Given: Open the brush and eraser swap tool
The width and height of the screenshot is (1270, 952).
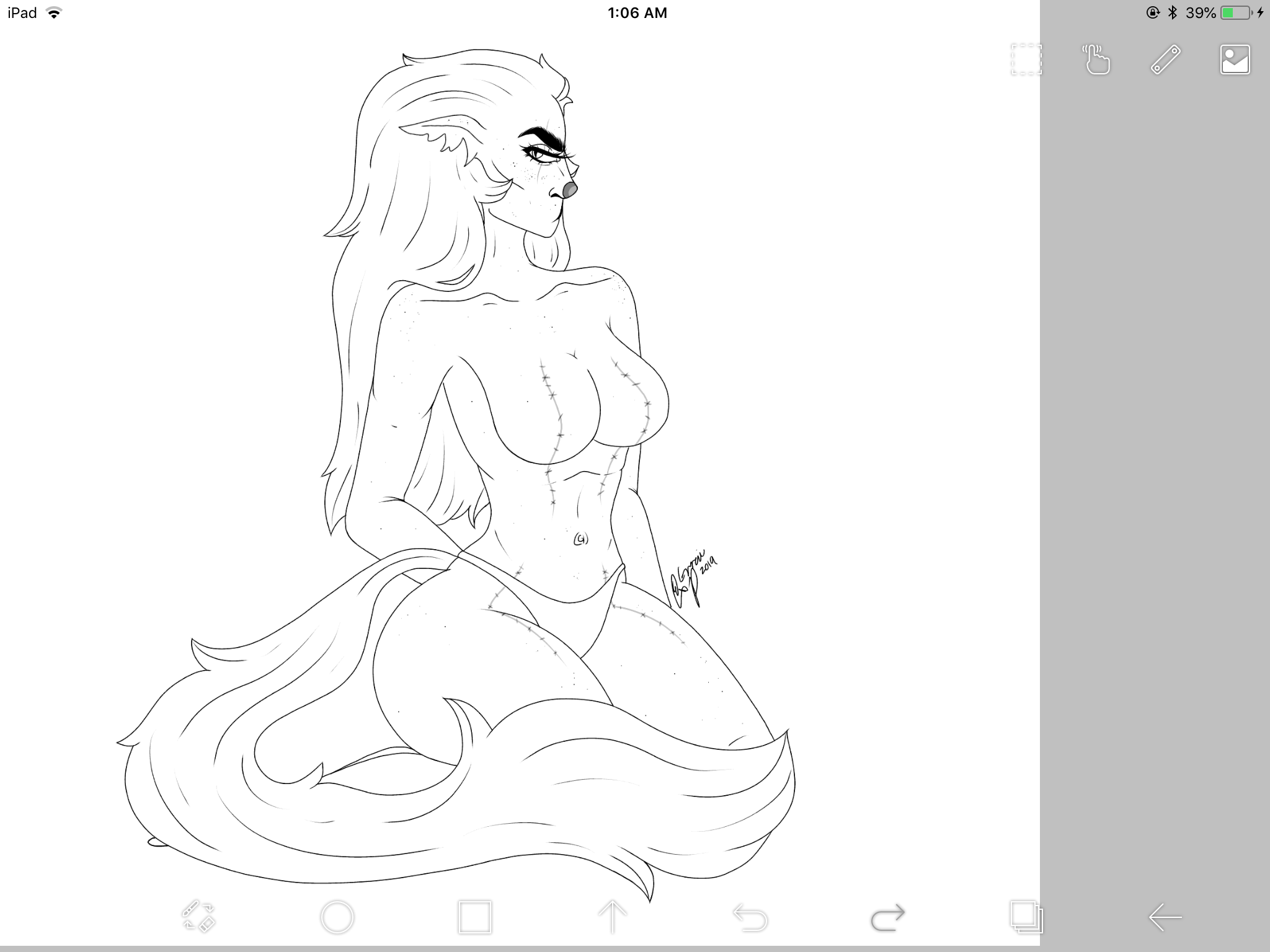Looking at the screenshot, I should 198,917.
